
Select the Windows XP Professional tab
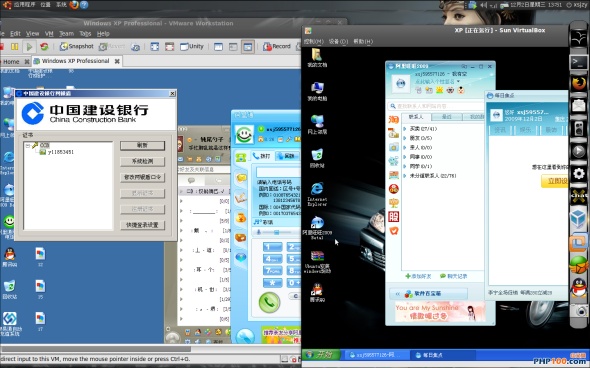(x=75, y=61)
